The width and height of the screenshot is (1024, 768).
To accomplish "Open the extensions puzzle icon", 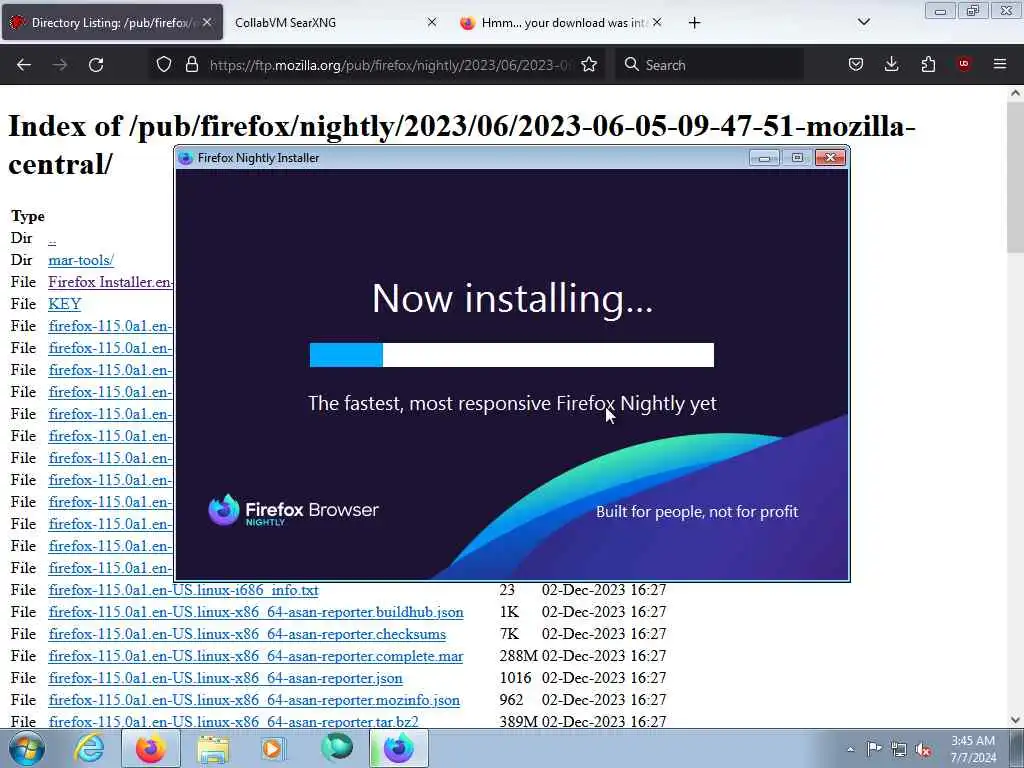I will (928, 64).
